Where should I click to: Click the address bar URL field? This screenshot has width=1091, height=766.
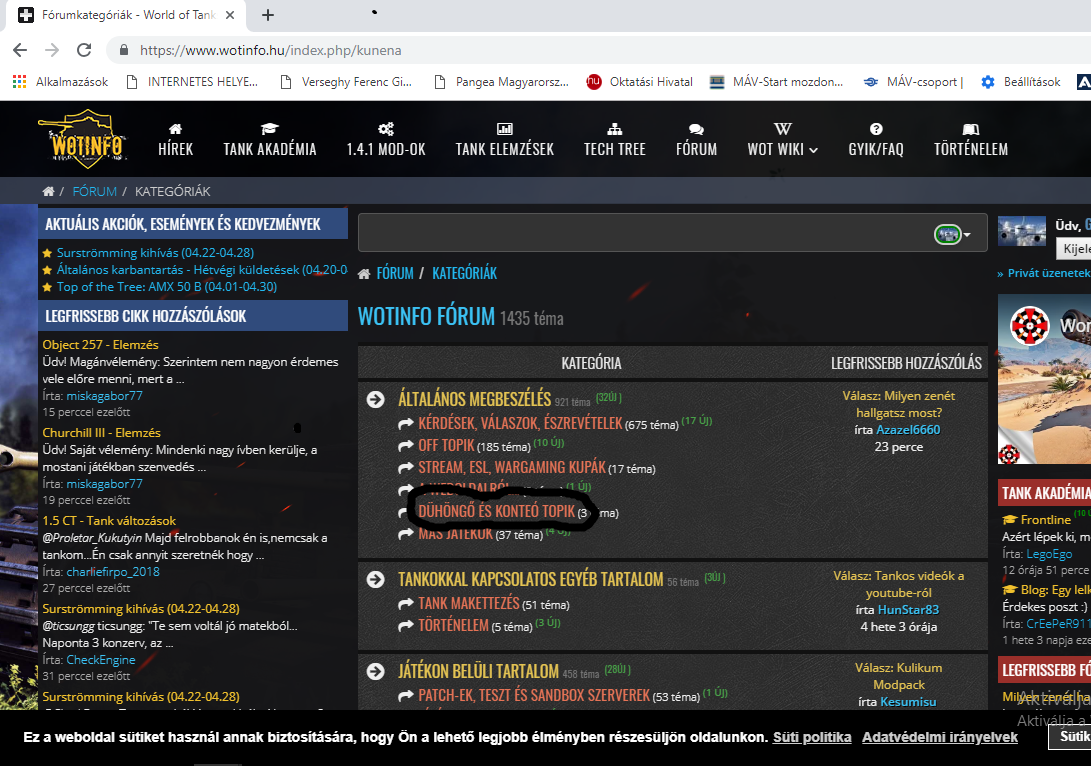click(x=271, y=50)
